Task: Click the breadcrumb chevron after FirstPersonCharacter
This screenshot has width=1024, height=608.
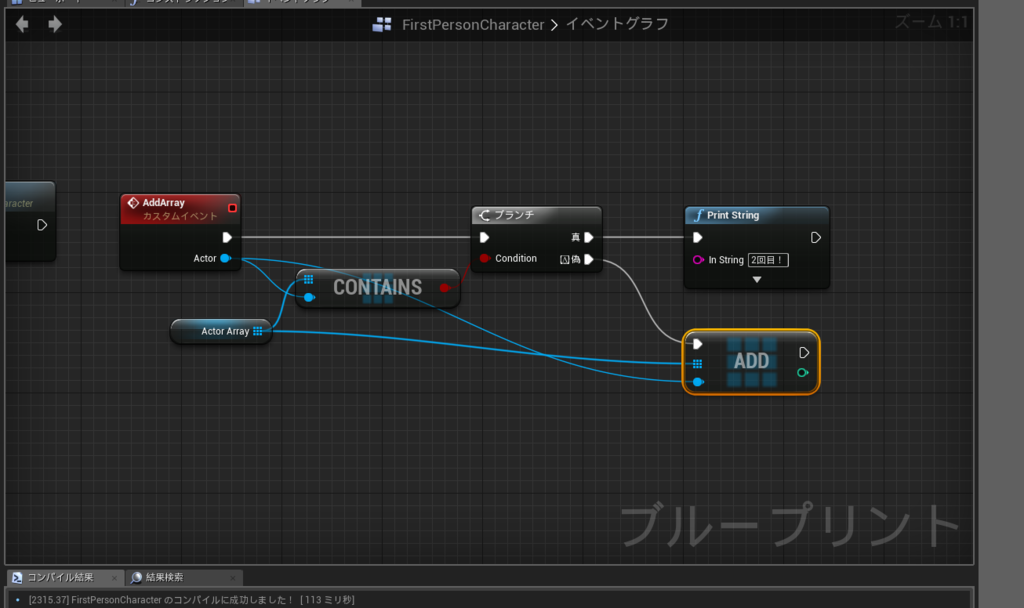Action: 556,24
